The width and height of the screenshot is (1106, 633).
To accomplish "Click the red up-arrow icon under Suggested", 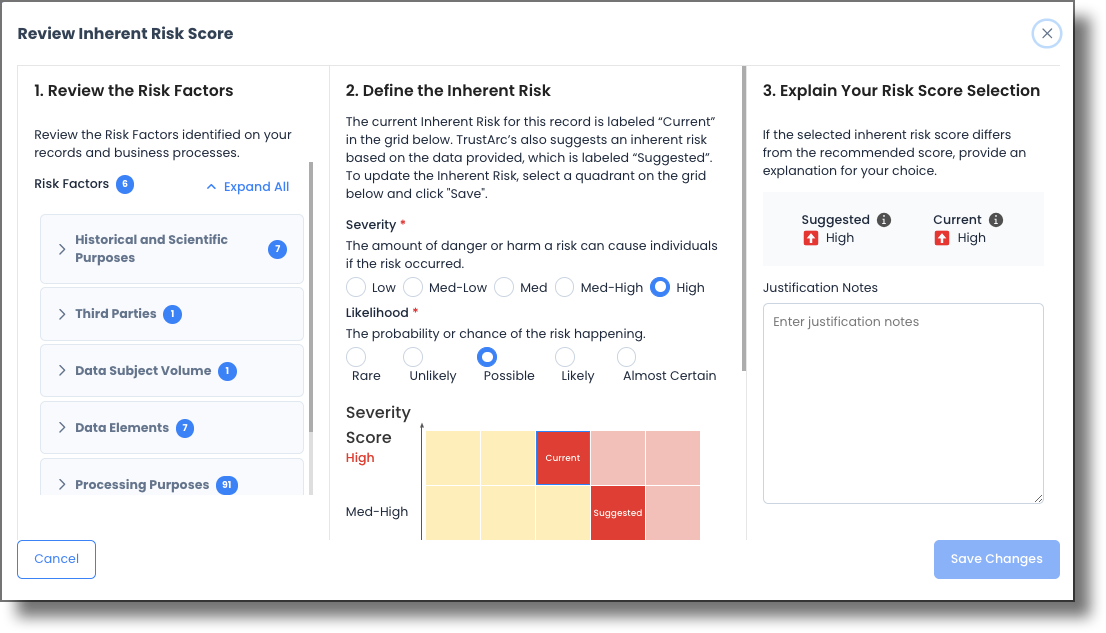I will [x=811, y=238].
